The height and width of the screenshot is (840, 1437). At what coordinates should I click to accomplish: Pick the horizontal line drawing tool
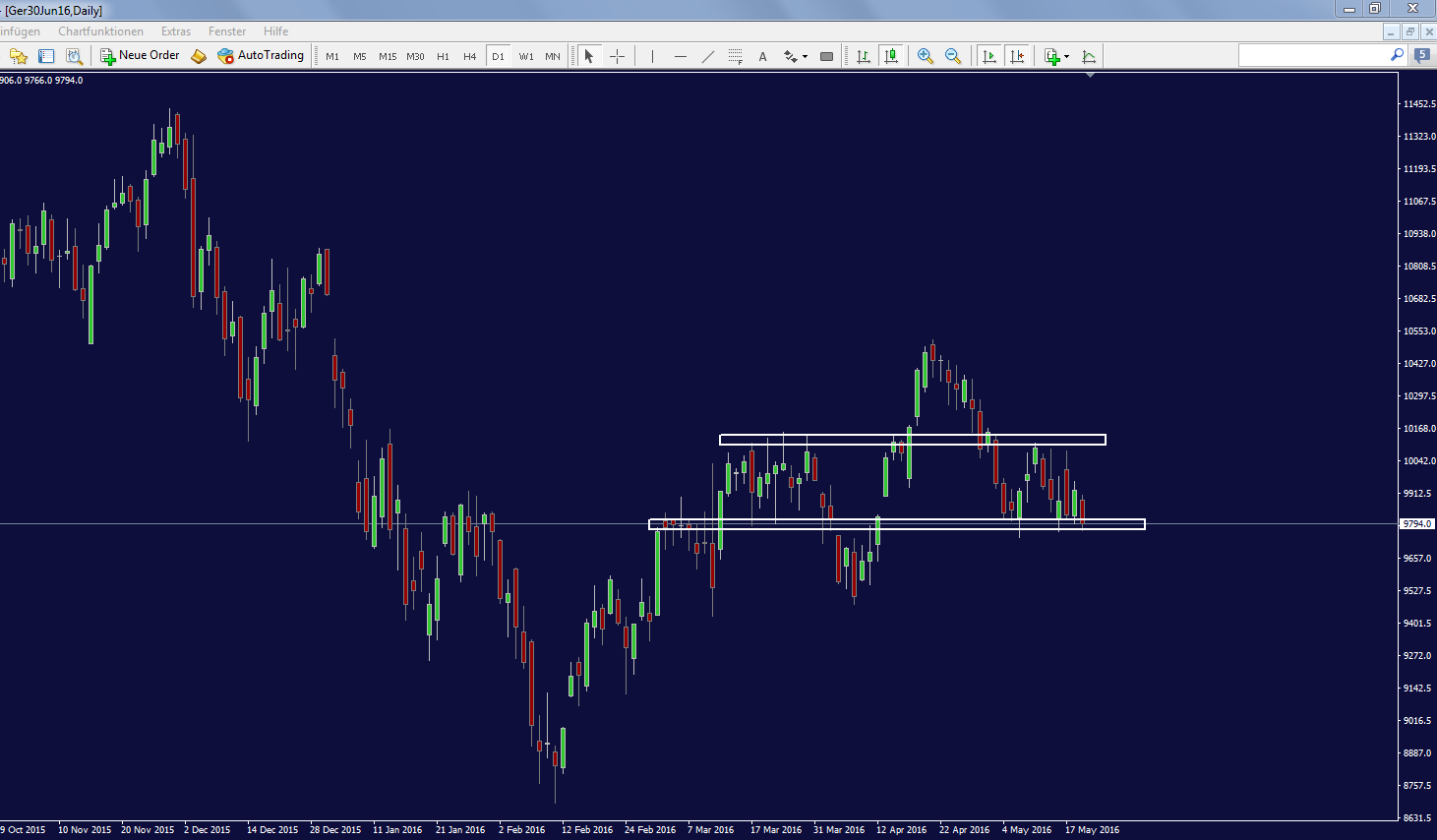pyautogui.click(x=680, y=56)
